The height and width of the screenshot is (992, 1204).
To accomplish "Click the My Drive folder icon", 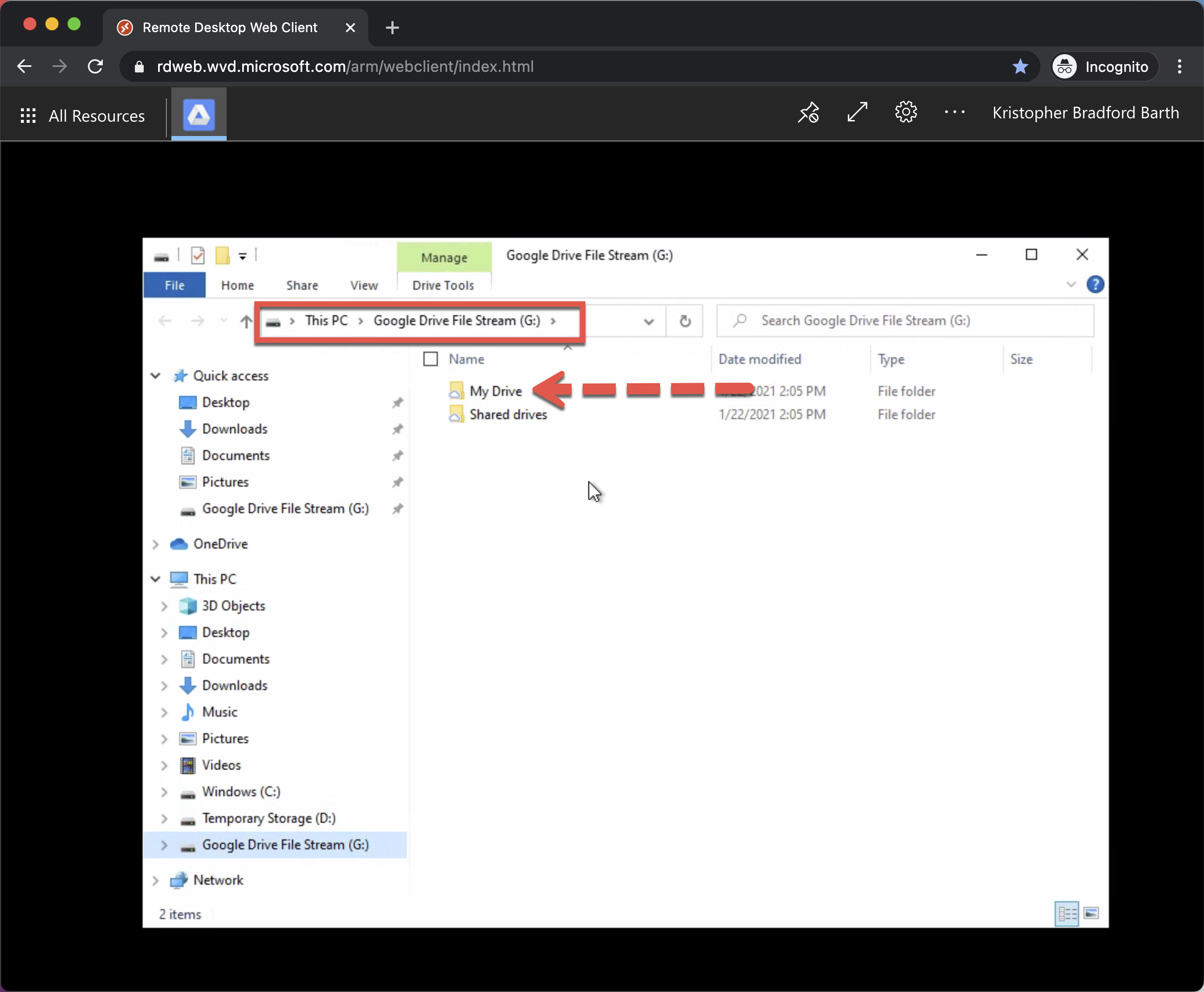I will tap(456, 391).
